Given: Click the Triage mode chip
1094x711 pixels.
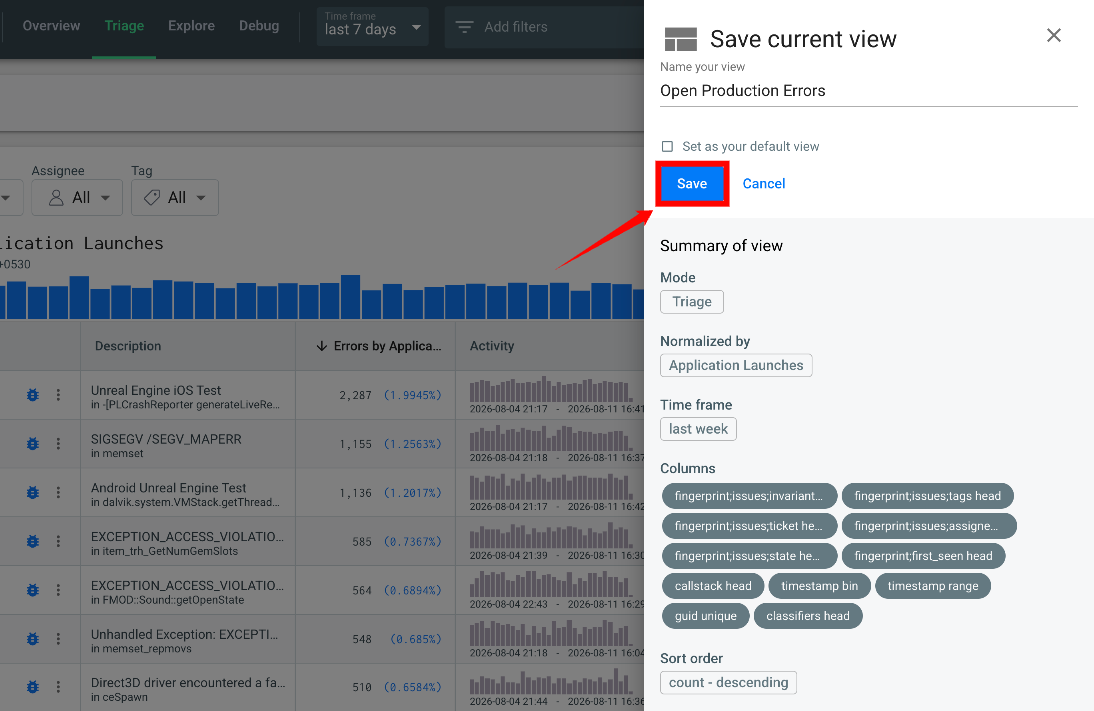Looking at the screenshot, I should click(691, 302).
